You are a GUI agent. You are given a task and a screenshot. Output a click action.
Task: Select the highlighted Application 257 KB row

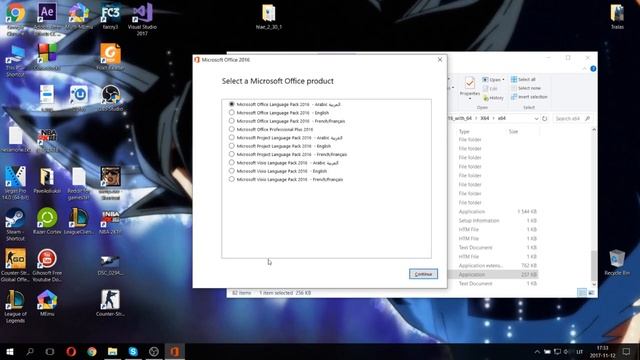(x=494, y=275)
